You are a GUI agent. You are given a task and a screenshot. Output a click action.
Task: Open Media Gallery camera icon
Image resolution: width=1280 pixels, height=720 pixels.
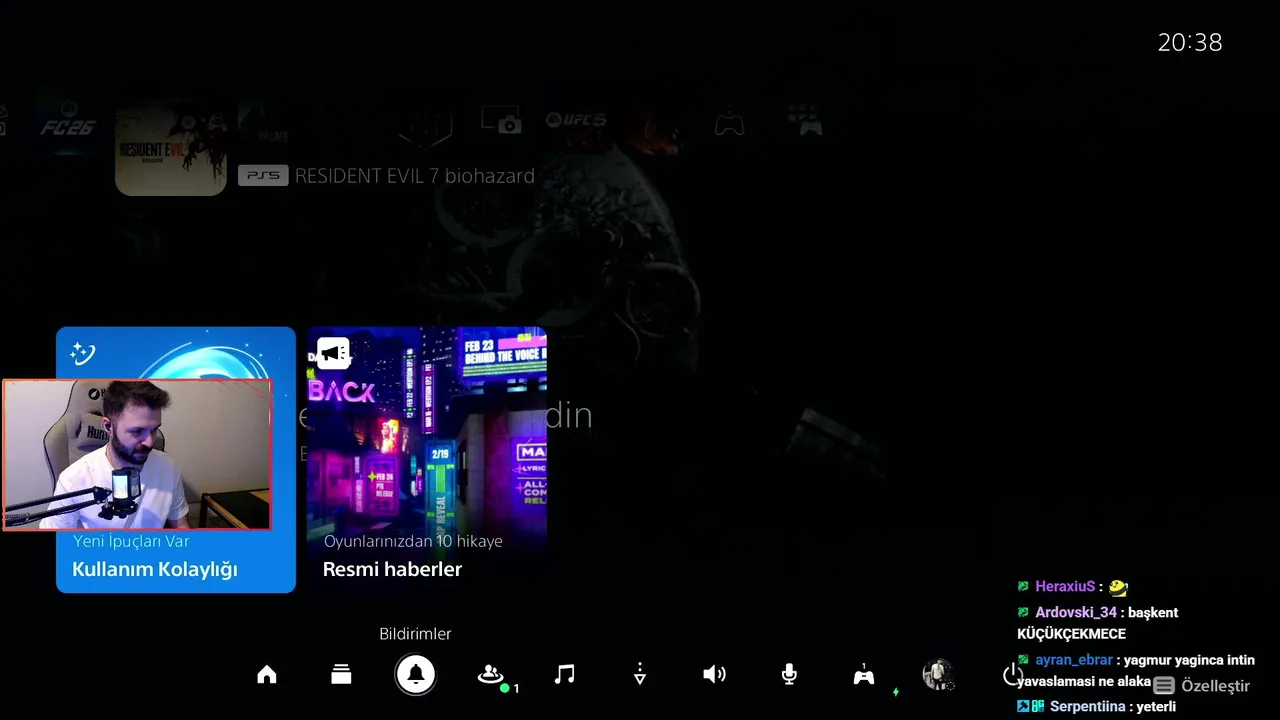pos(501,122)
